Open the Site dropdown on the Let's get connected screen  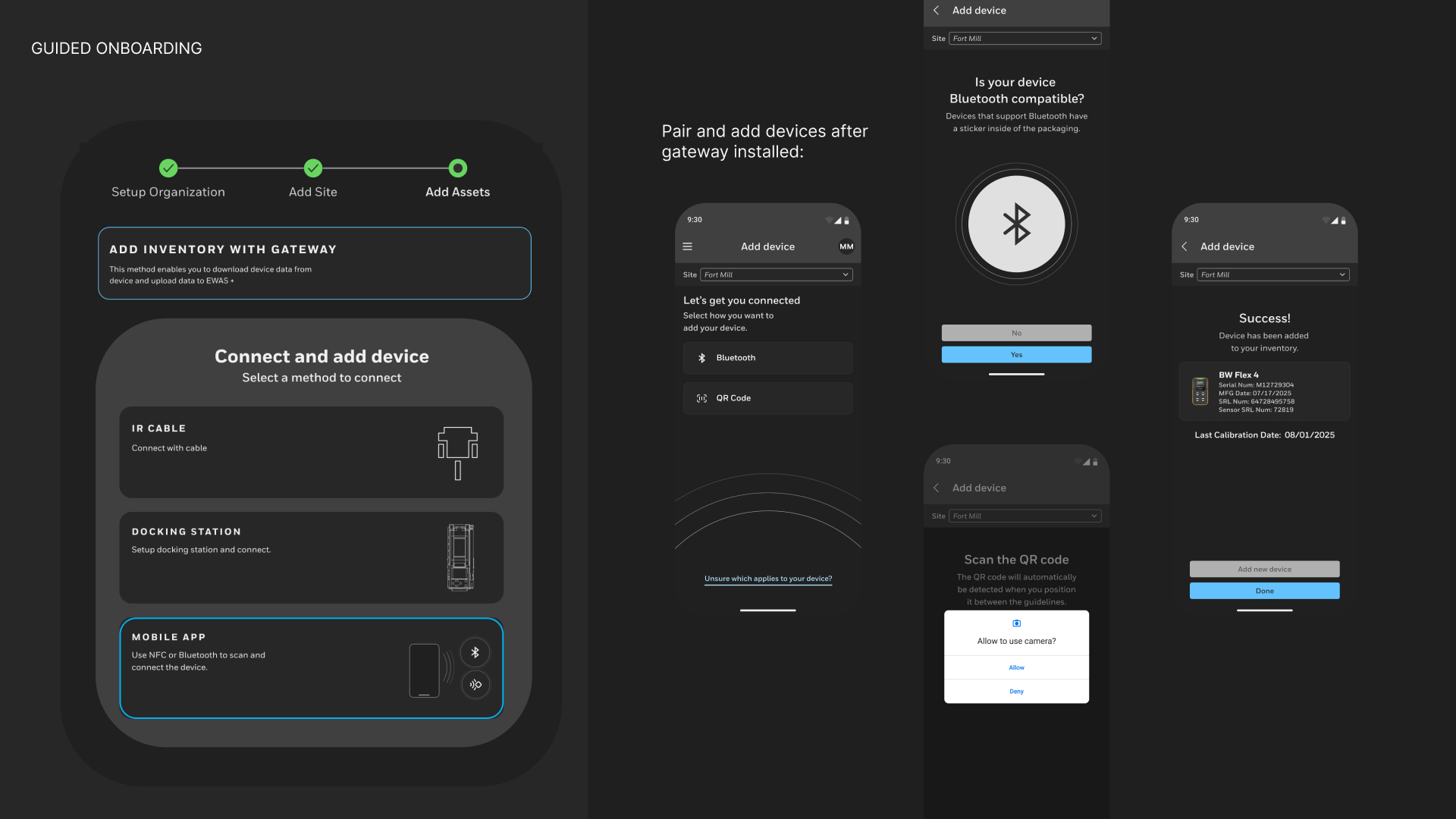(x=776, y=275)
